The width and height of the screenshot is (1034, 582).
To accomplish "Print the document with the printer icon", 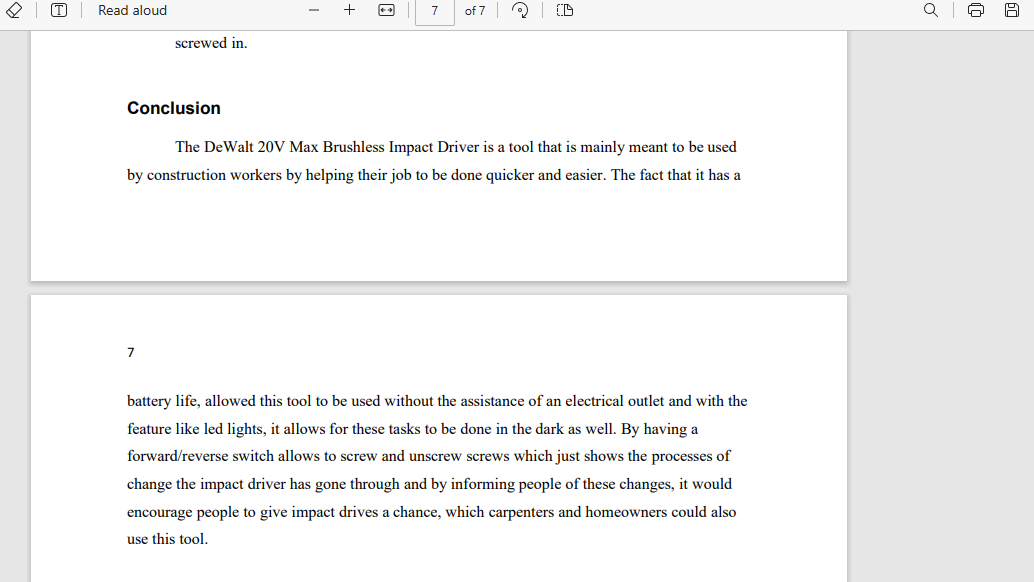I will pos(976,10).
